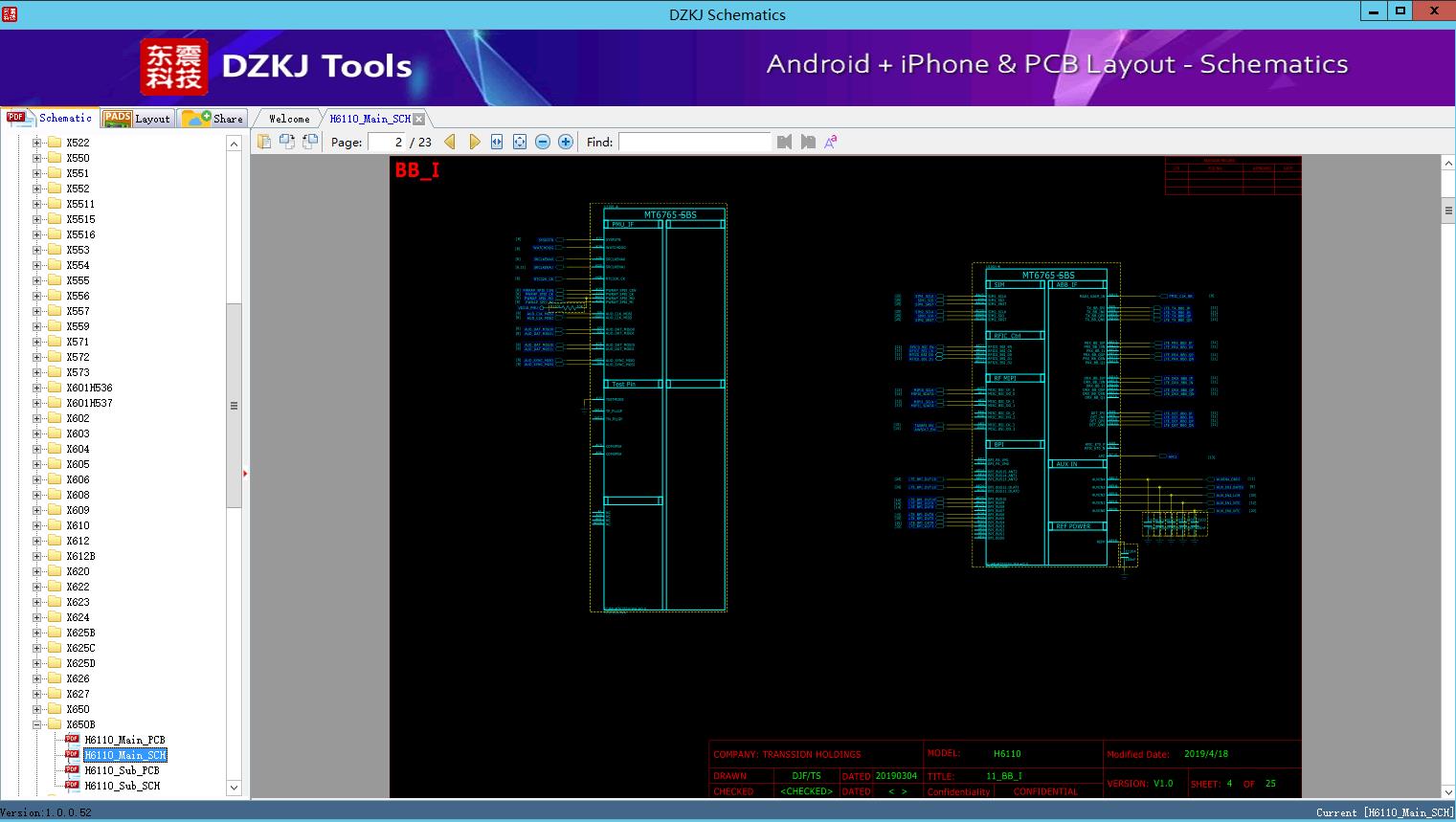Image resolution: width=1456 pixels, height=822 pixels.
Task: Close the H6110_Main_SCH tab
Action: [419, 119]
